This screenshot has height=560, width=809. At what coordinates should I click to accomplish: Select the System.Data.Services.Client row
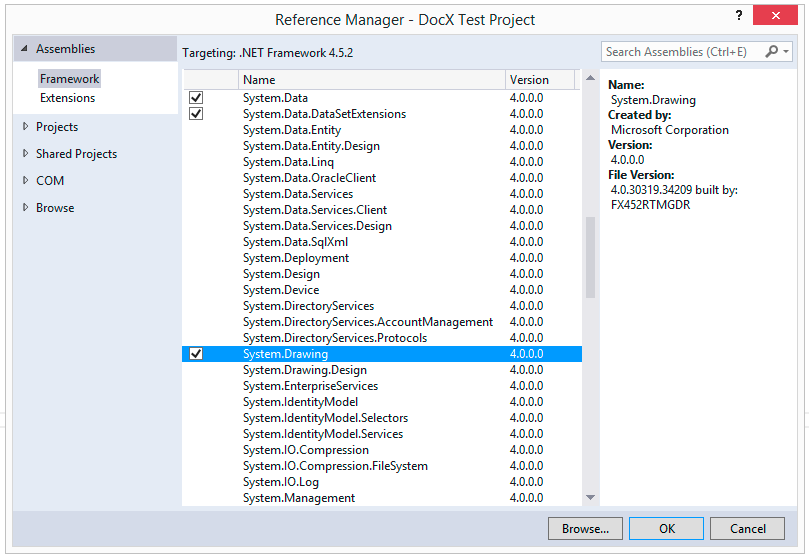(x=382, y=210)
